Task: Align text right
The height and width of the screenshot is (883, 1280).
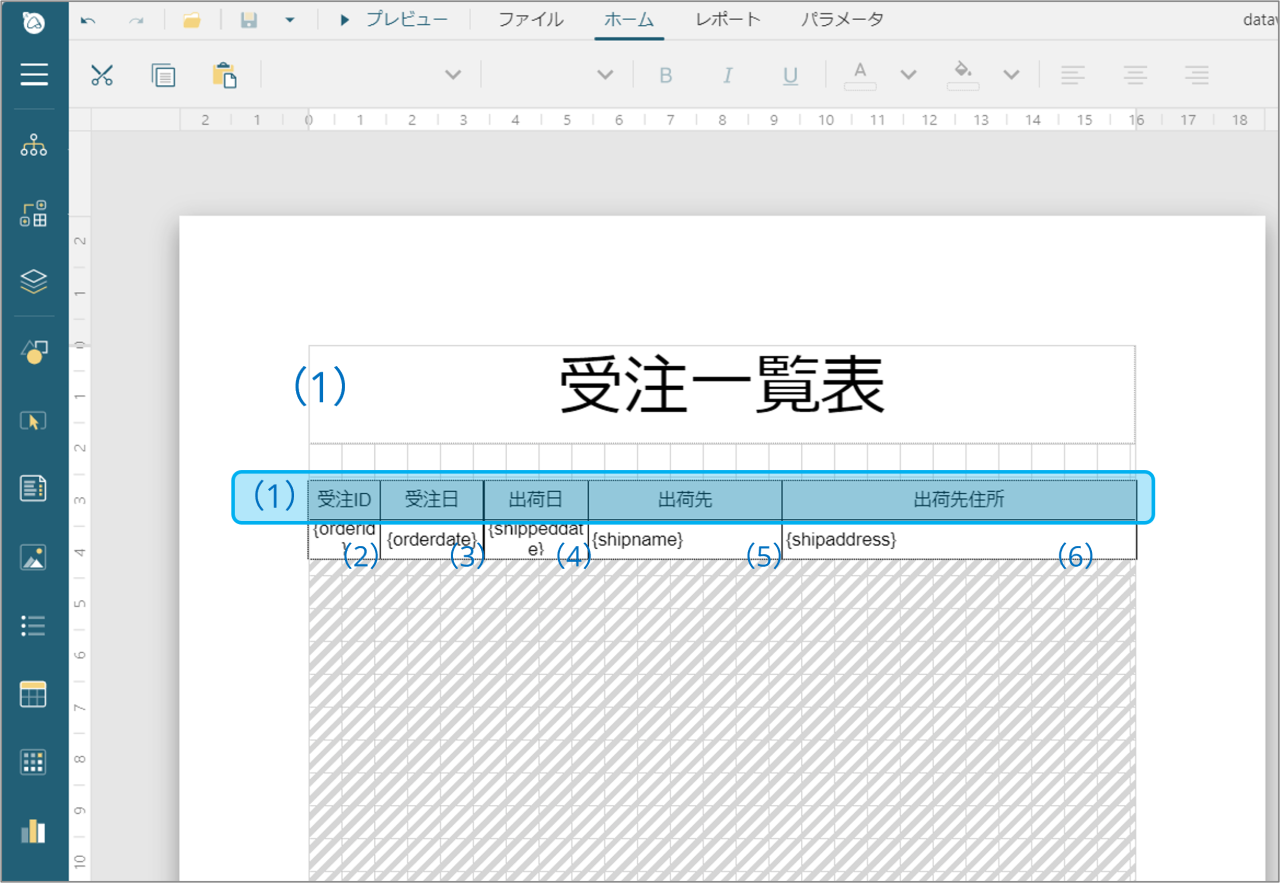Action: coord(1197,74)
